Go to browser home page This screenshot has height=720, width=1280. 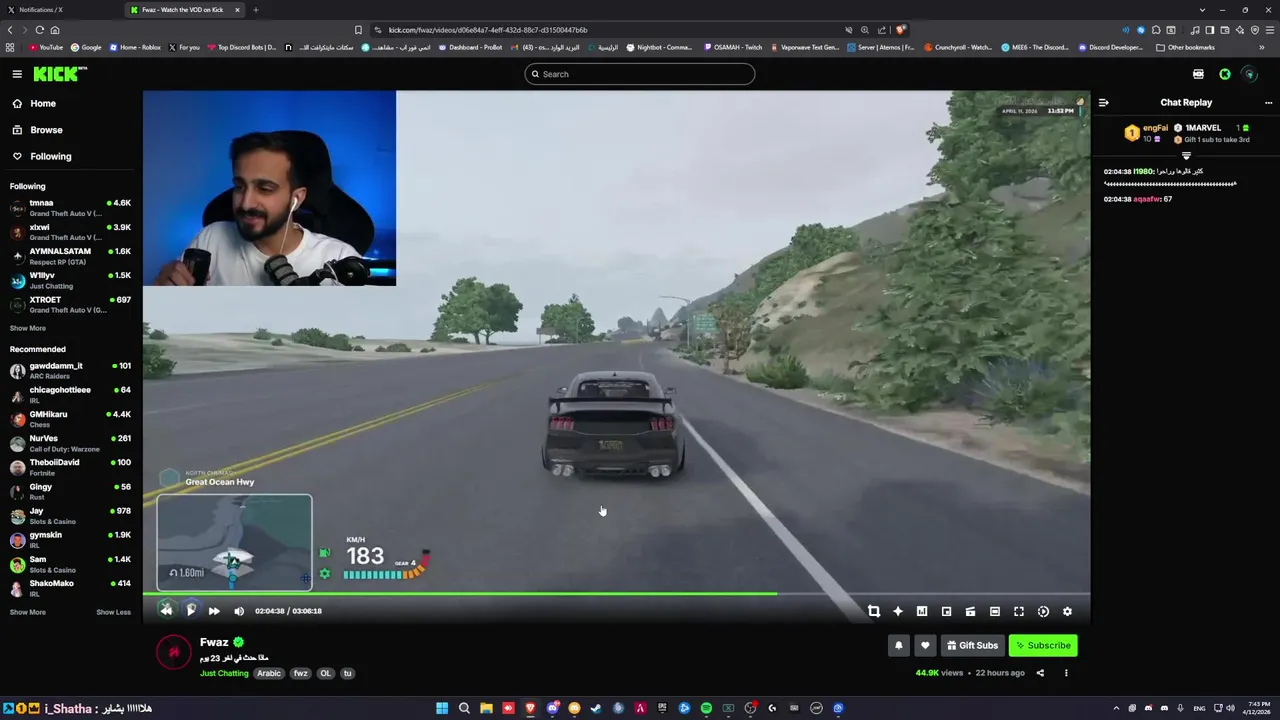(55, 30)
